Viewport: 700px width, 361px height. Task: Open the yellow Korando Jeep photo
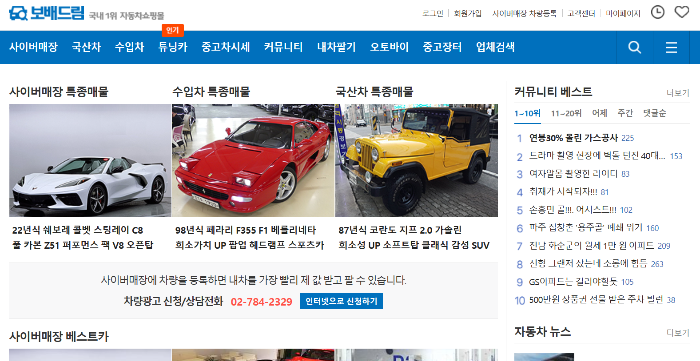point(417,161)
